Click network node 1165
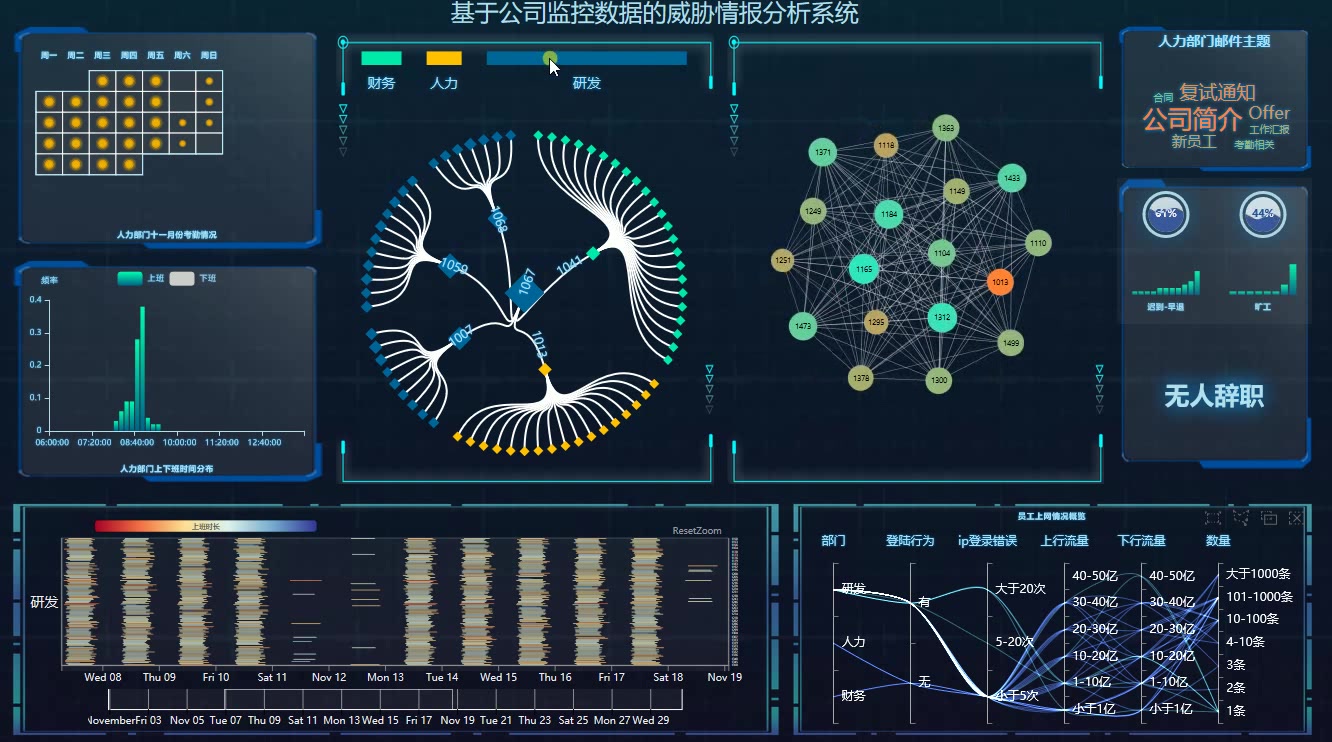1332x742 pixels. (x=864, y=268)
